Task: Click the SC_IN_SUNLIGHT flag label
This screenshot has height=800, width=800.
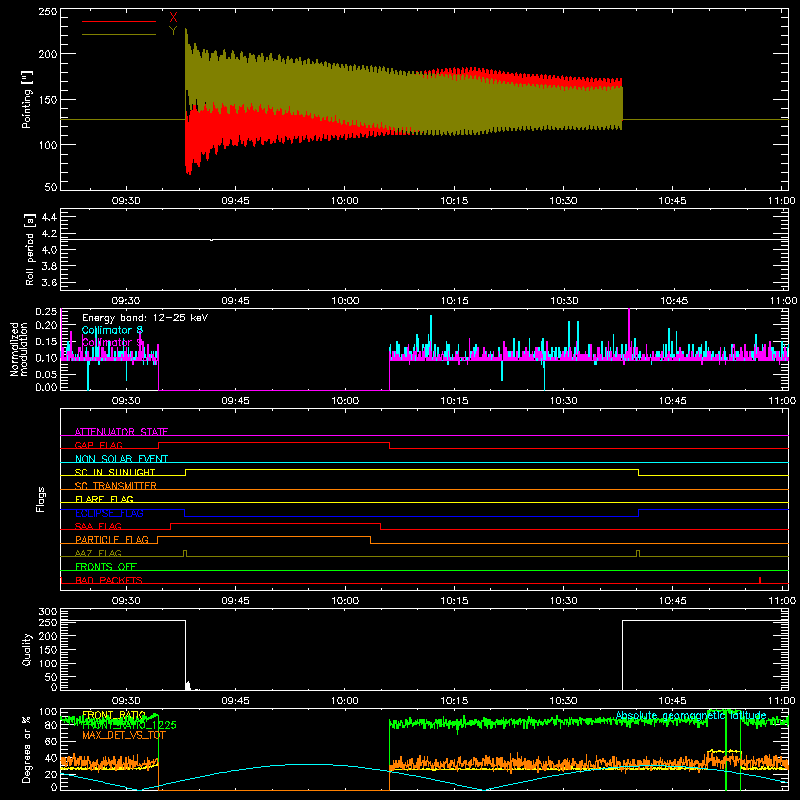Action: click(115, 472)
